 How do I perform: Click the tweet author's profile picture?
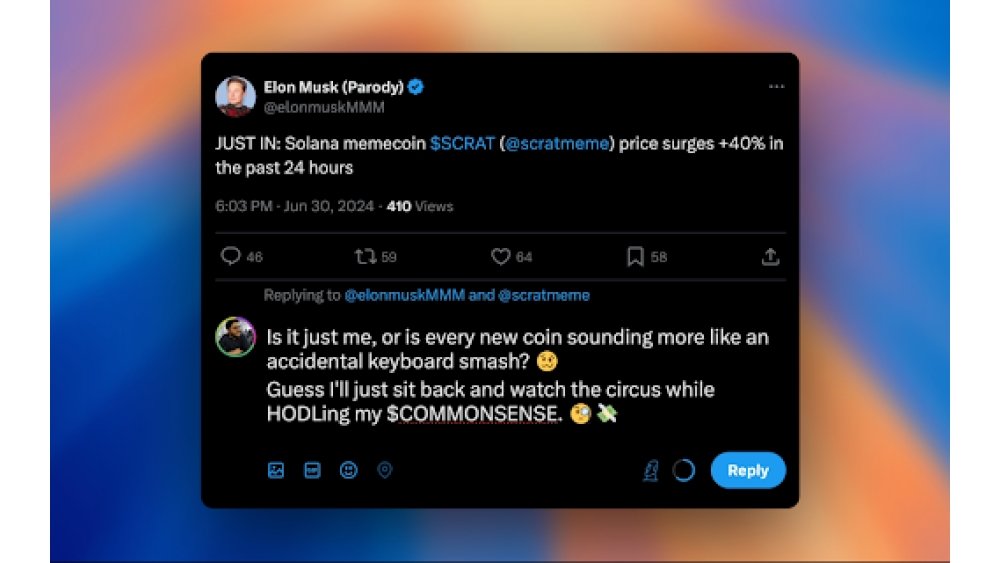tap(235, 96)
